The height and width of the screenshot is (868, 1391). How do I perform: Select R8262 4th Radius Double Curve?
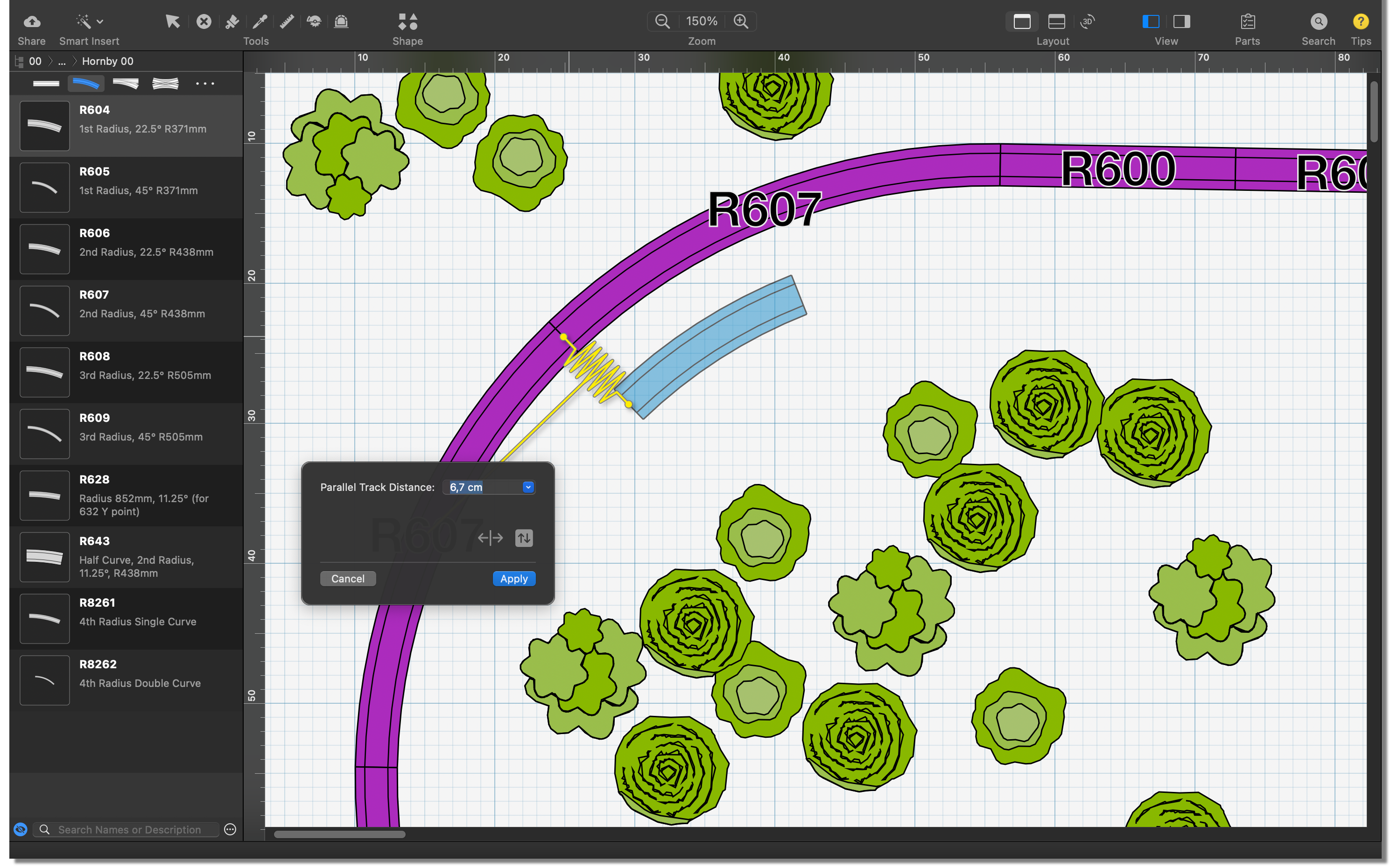point(126,680)
